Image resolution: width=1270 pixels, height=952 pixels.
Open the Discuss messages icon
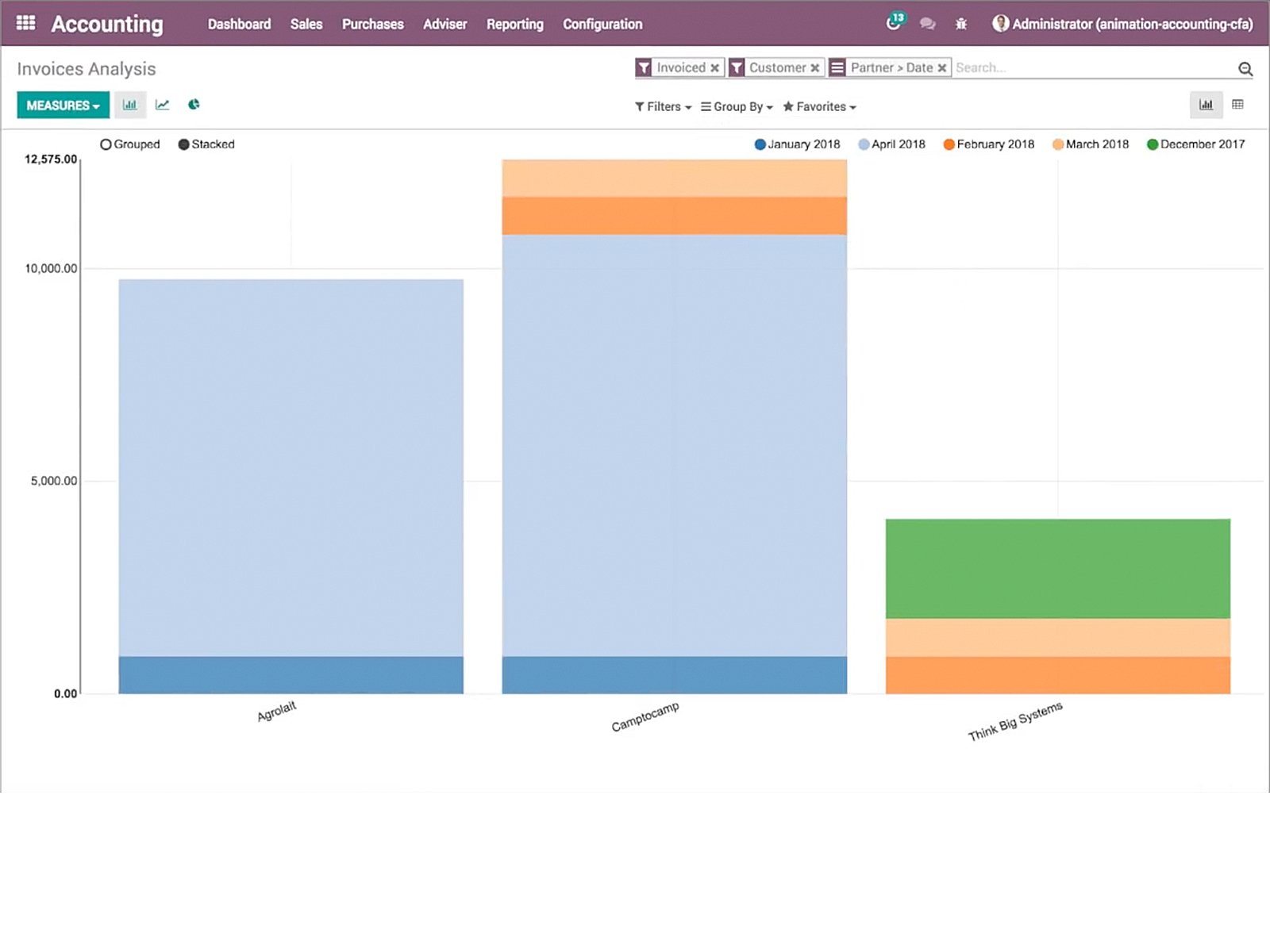pyautogui.click(x=927, y=24)
